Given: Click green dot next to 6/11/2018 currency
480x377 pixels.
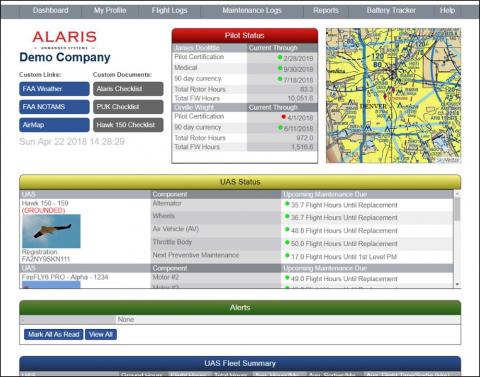Looking at the screenshot, I should point(280,128).
